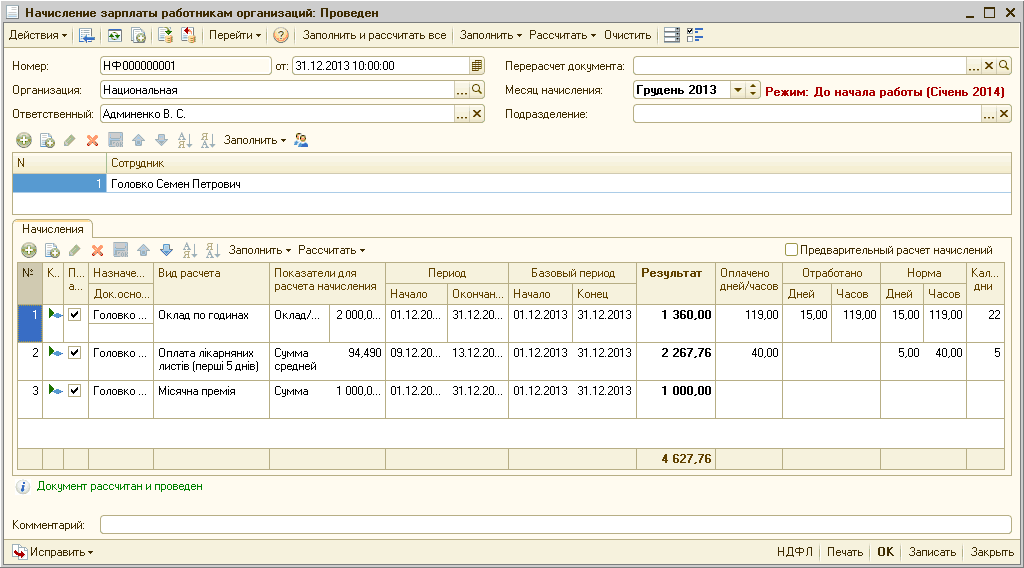Click the Очистить button

pyautogui.click(x=628, y=35)
